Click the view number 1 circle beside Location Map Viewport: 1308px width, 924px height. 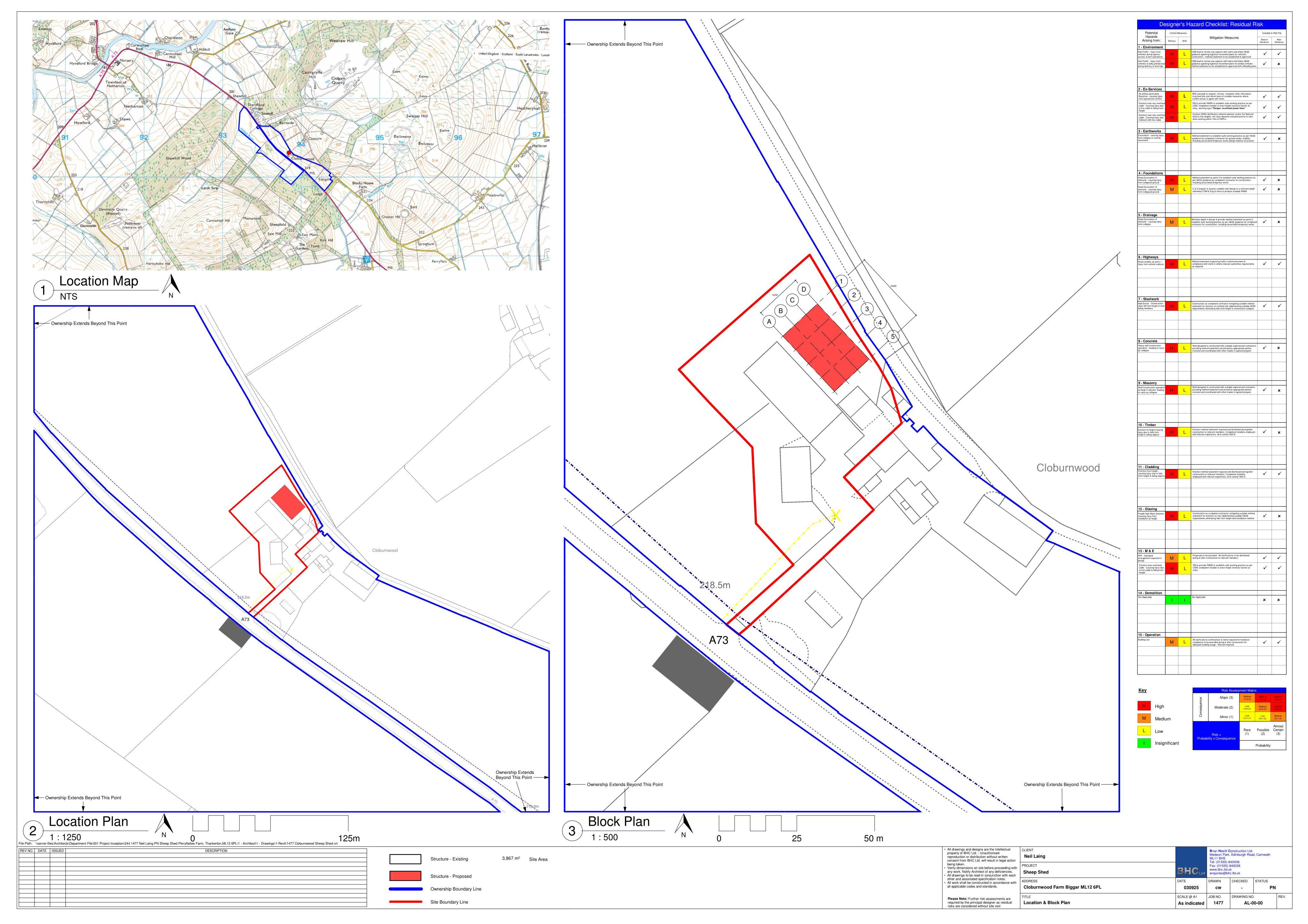(43, 291)
